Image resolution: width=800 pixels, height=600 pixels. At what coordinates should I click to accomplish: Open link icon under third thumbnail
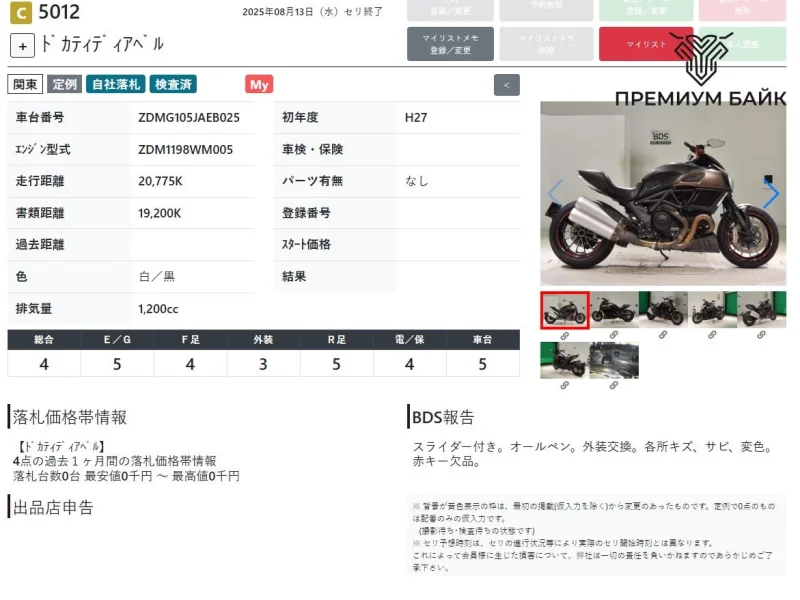[662, 336]
